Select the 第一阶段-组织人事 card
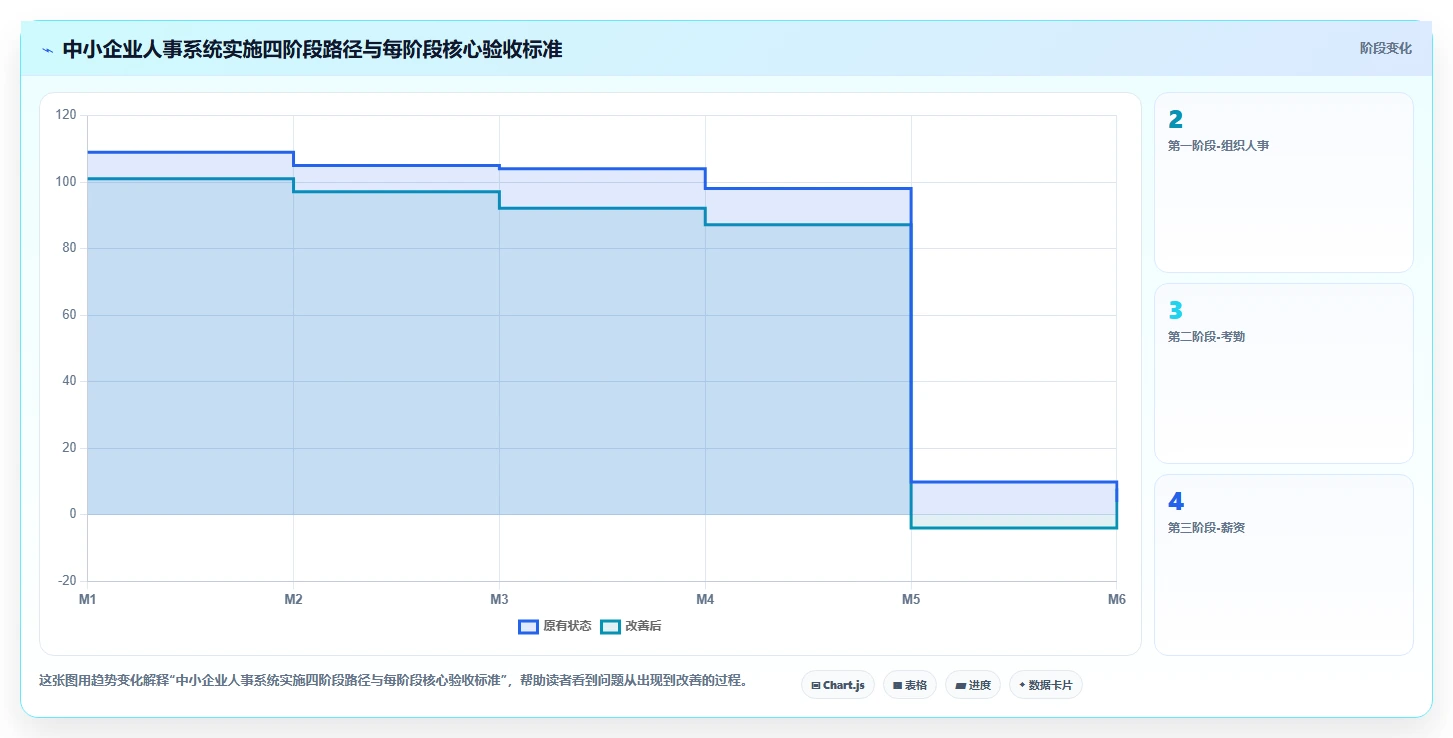 pos(1283,182)
